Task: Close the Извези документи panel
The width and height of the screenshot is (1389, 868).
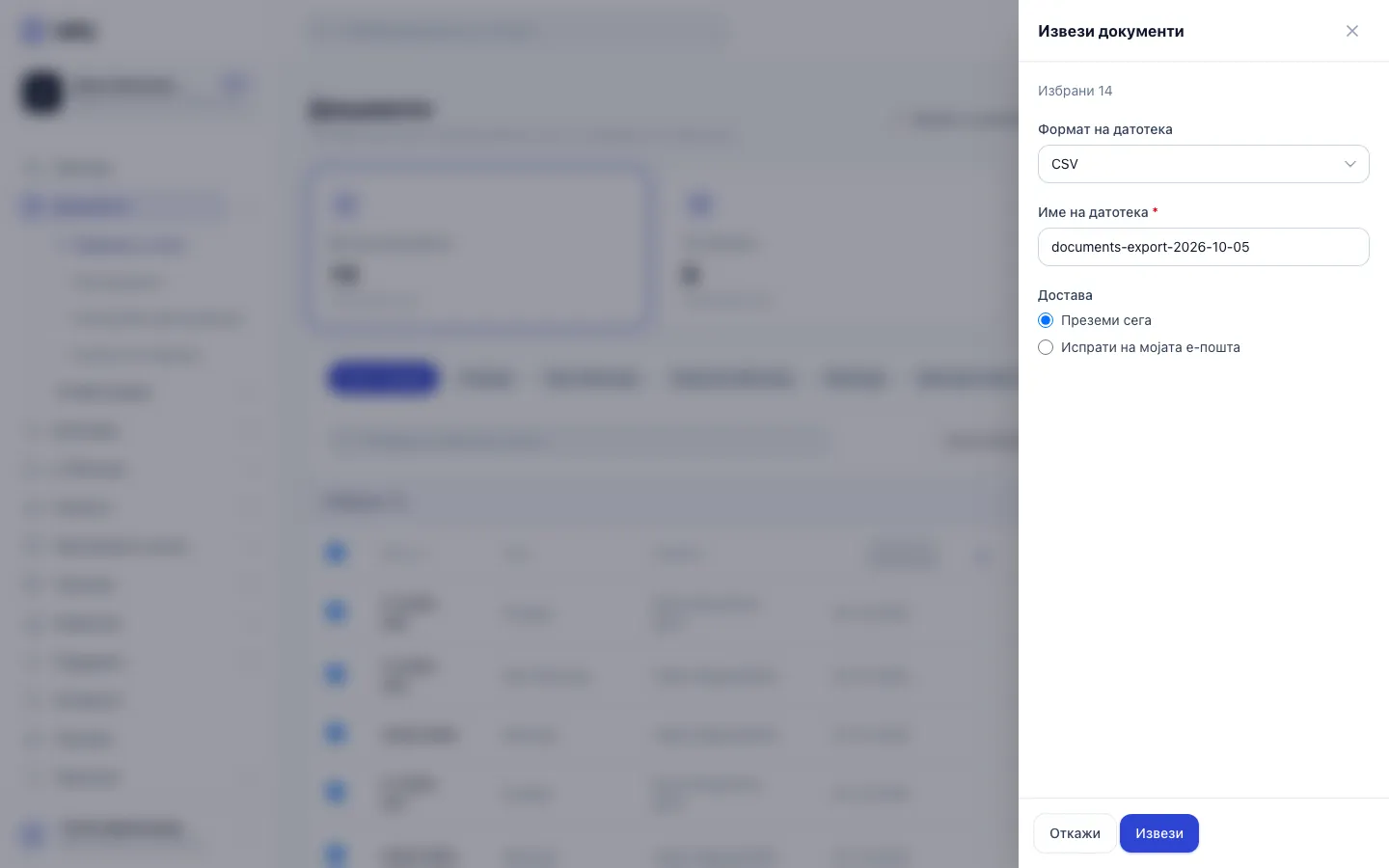Action: [x=1352, y=31]
